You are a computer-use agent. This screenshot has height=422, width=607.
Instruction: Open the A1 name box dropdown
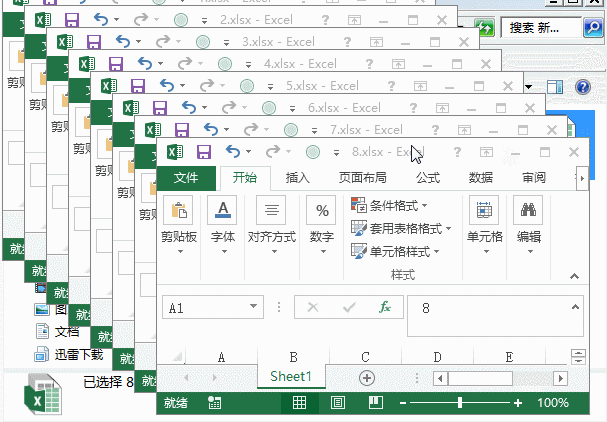[254, 307]
